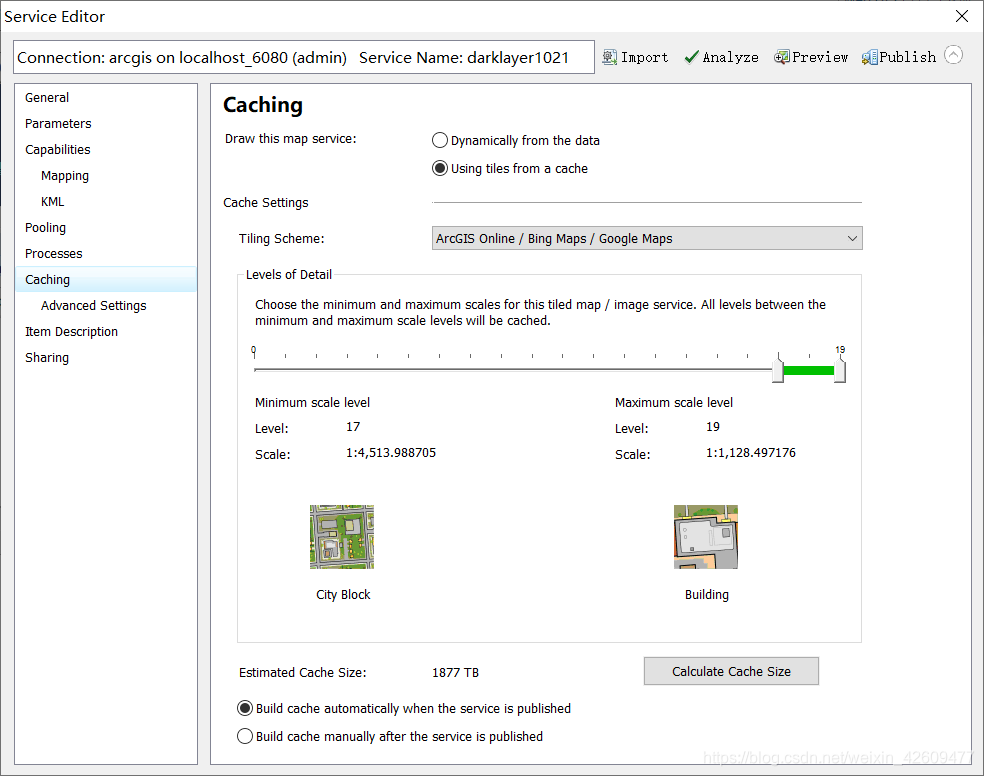The image size is (984, 776).
Task: Go to Capabilities section
Action: coord(105,149)
